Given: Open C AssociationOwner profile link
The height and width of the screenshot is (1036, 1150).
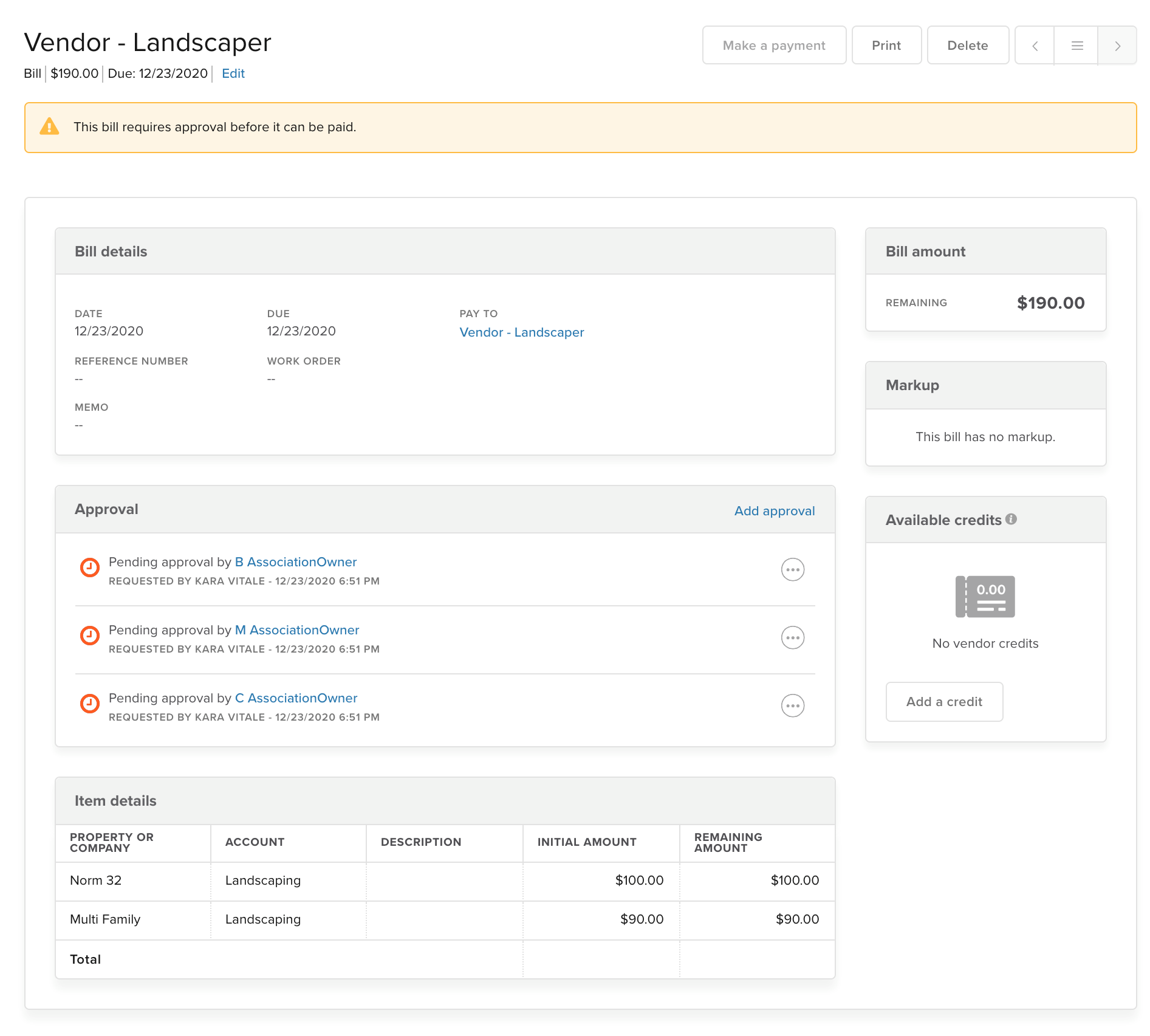Looking at the screenshot, I should point(296,698).
